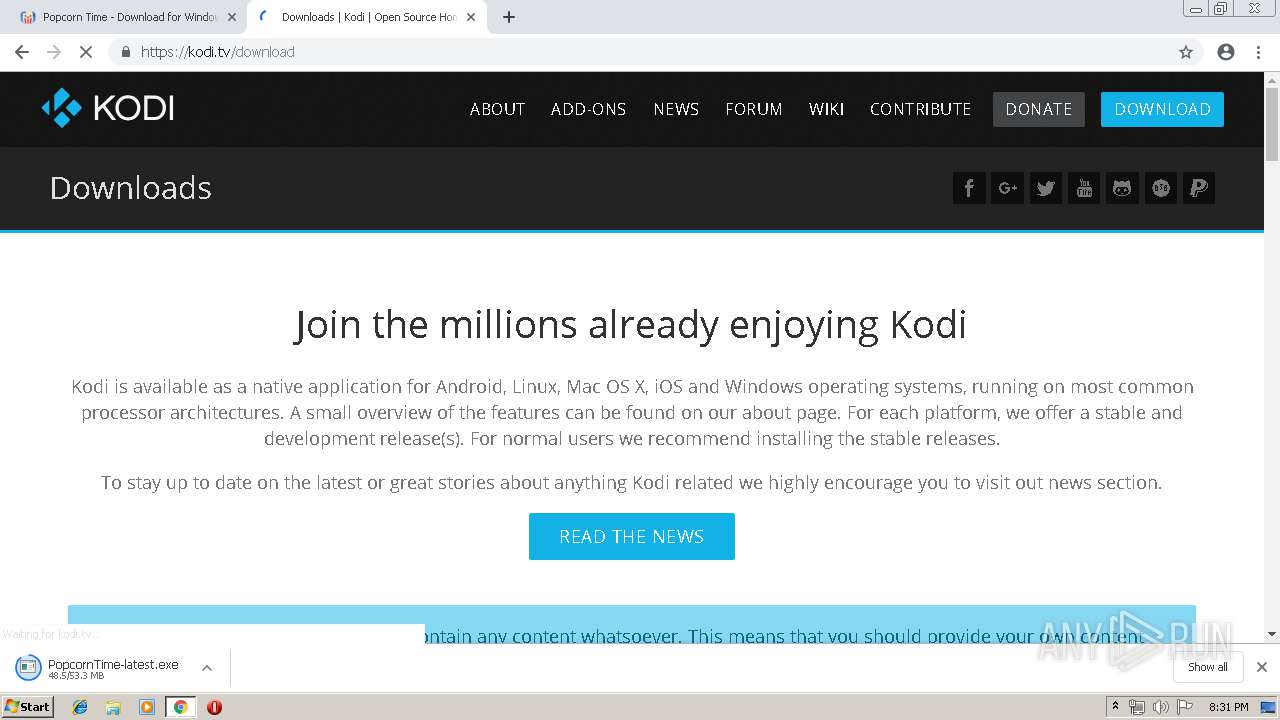
Task: Open Kodi's PayPal icon
Action: [x=1198, y=188]
